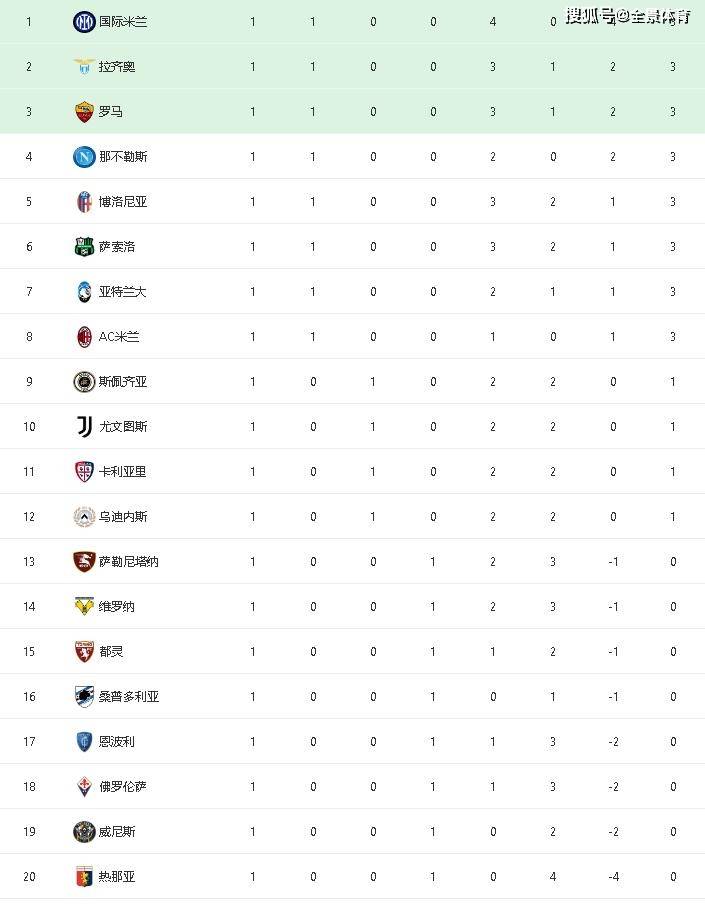Click the Lazio eagle crest icon
Viewport: 705px width, 913px height.
(84, 67)
